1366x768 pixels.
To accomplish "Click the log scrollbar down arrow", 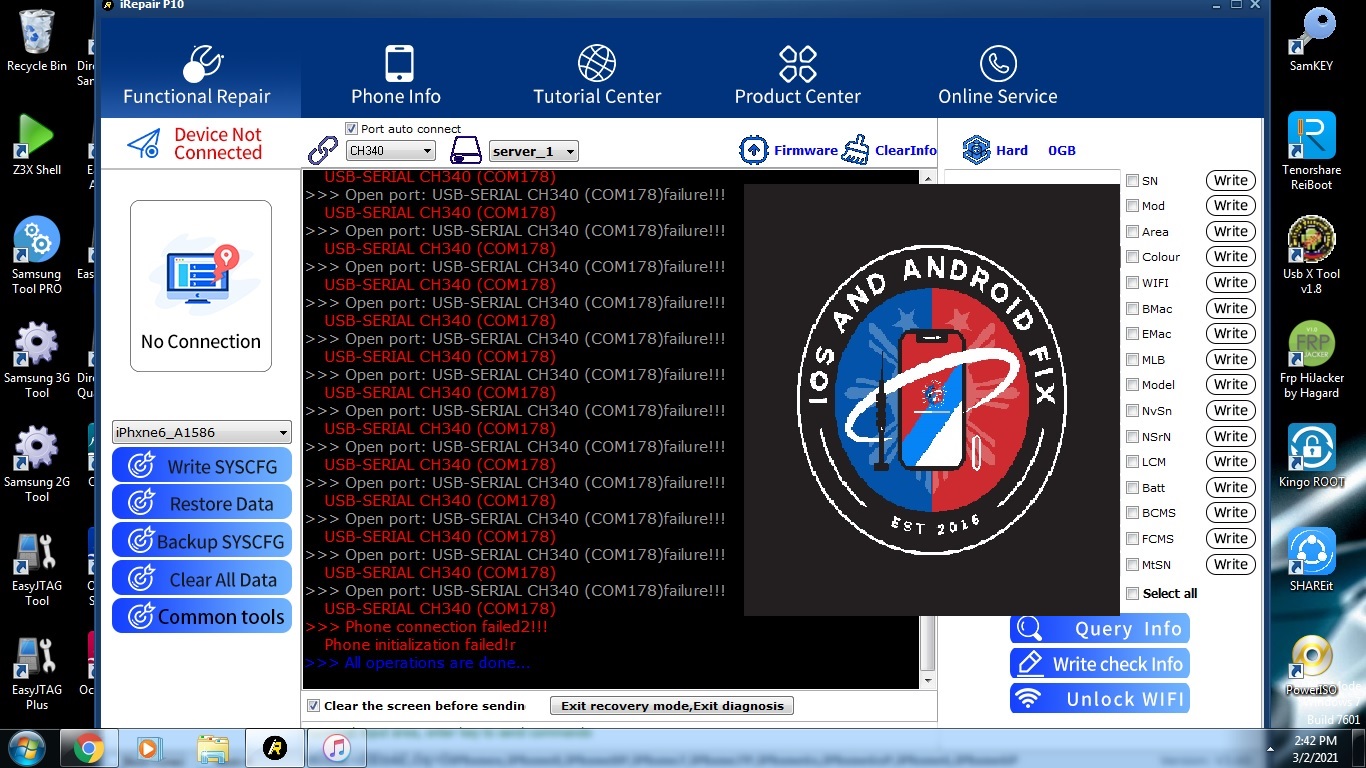I will (x=929, y=680).
